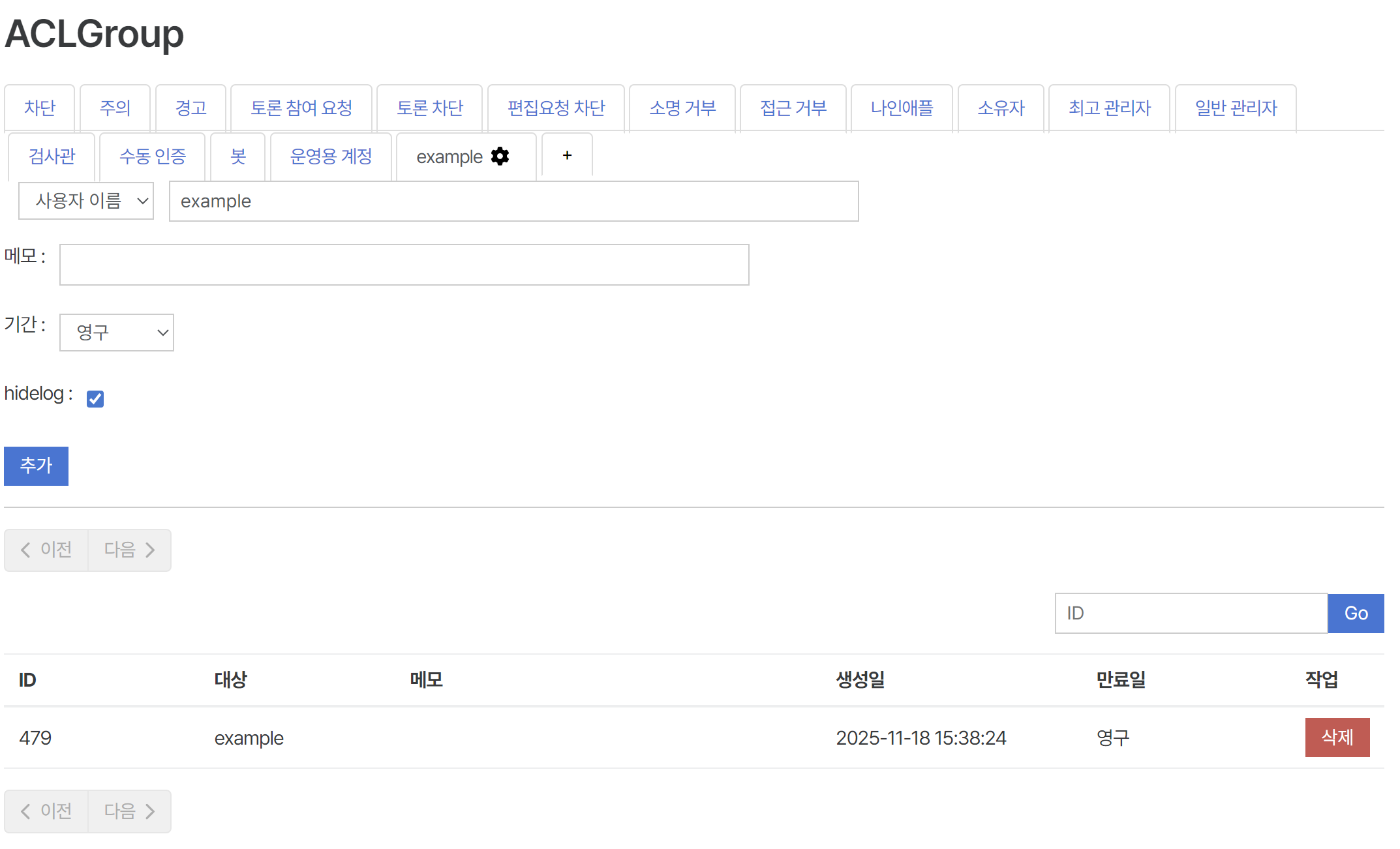
Task: Open the 사용자 이름 condition dropdown
Action: pos(85,201)
